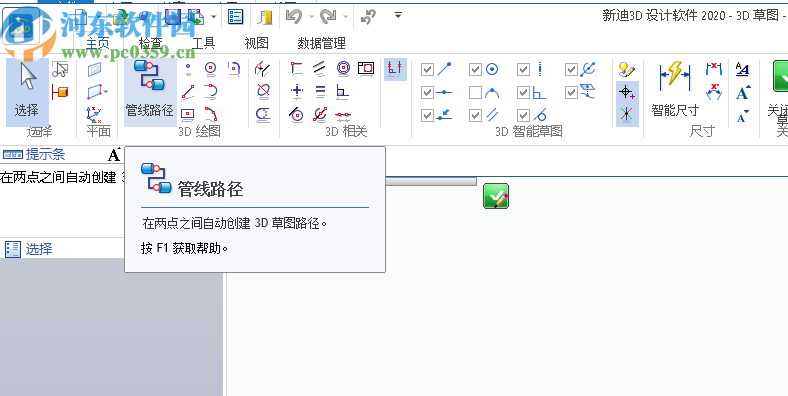This screenshot has height=396, width=788.
Task: Select the 3D fillet corner tool
Action: 234,68
